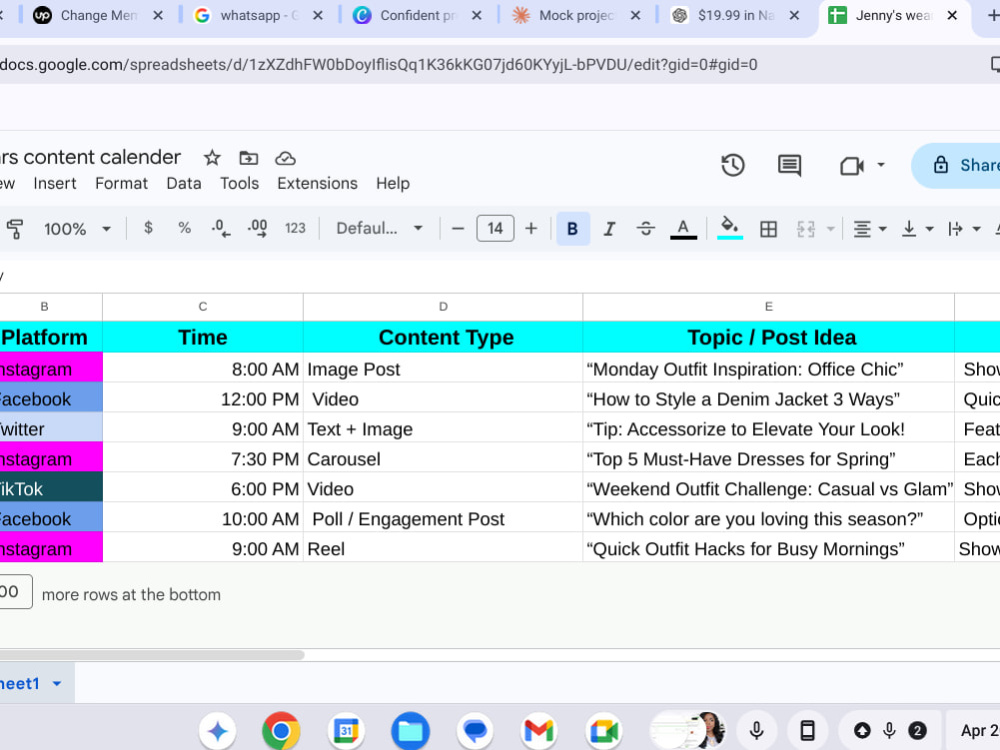
Task: Click the Share button
Action: [x=956, y=165]
